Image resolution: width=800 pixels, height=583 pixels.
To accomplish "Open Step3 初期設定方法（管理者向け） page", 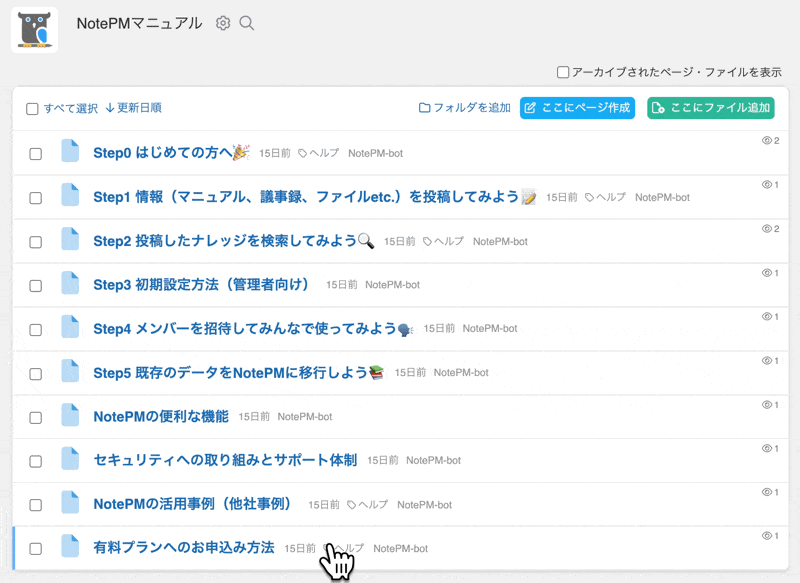I will pyautogui.click(x=202, y=284).
